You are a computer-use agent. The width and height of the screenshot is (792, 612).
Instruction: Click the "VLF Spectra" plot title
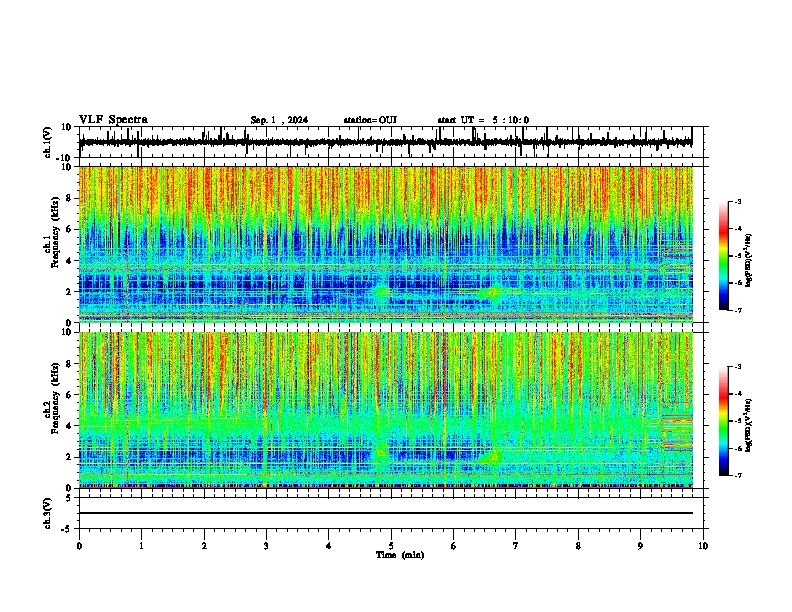click(x=113, y=120)
